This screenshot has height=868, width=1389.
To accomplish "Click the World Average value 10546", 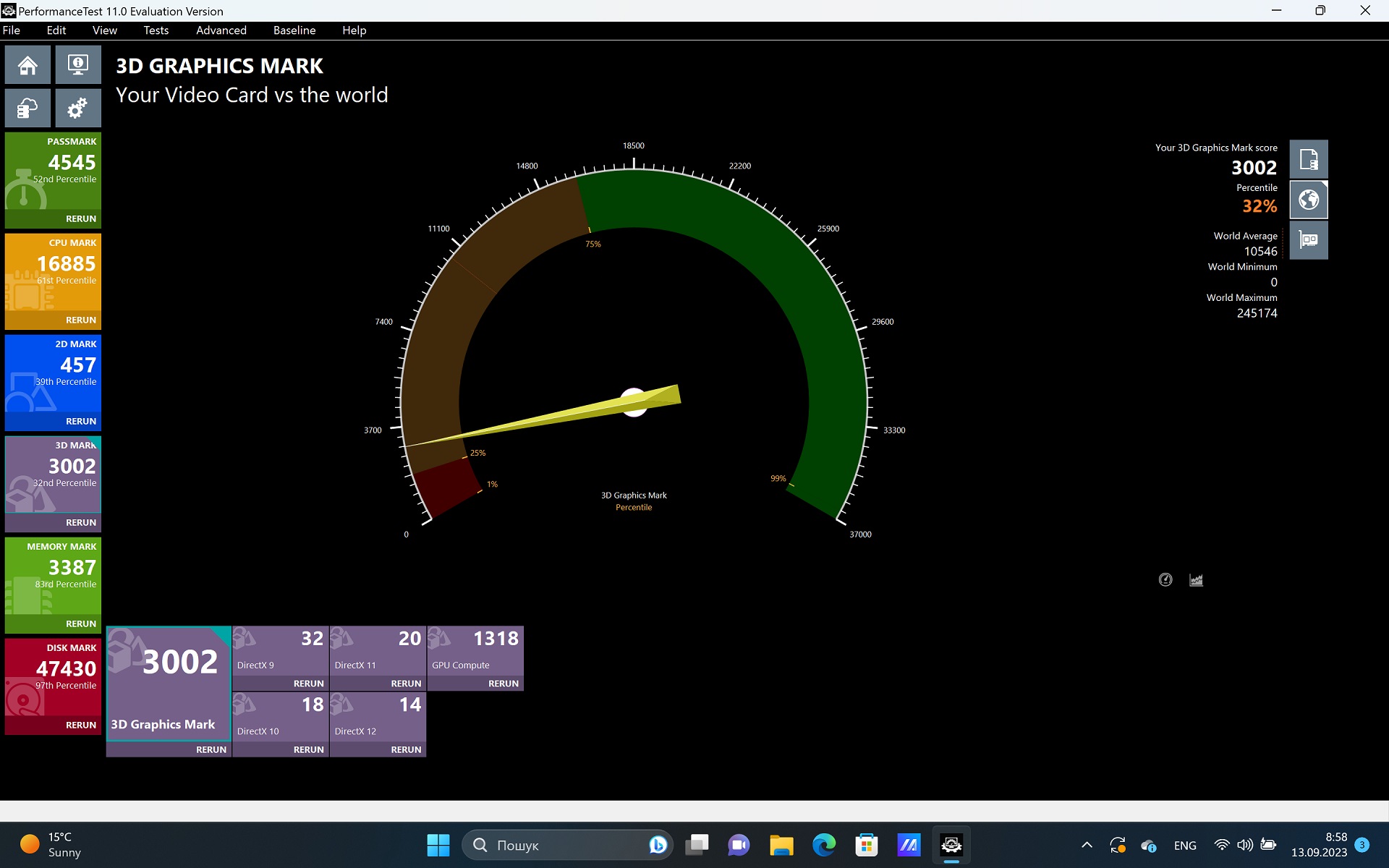I will [x=1260, y=251].
